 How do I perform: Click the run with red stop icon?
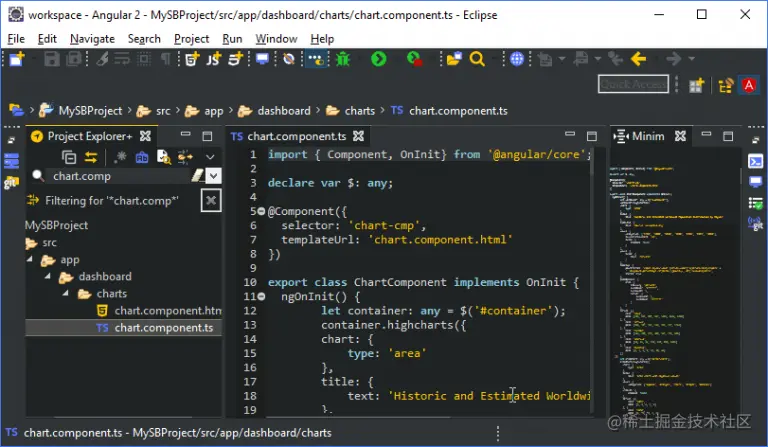(x=414, y=59)
